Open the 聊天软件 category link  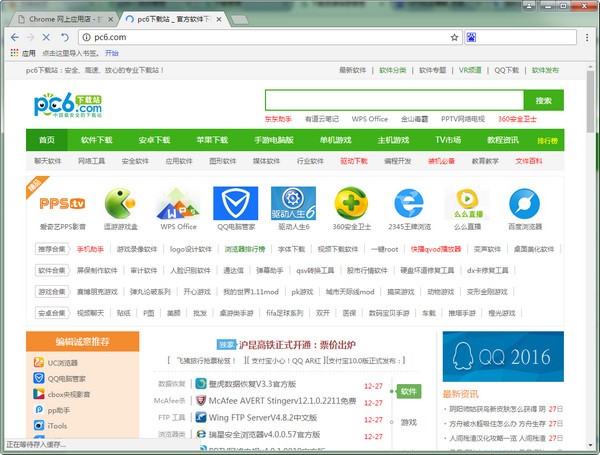pos(48,161)
